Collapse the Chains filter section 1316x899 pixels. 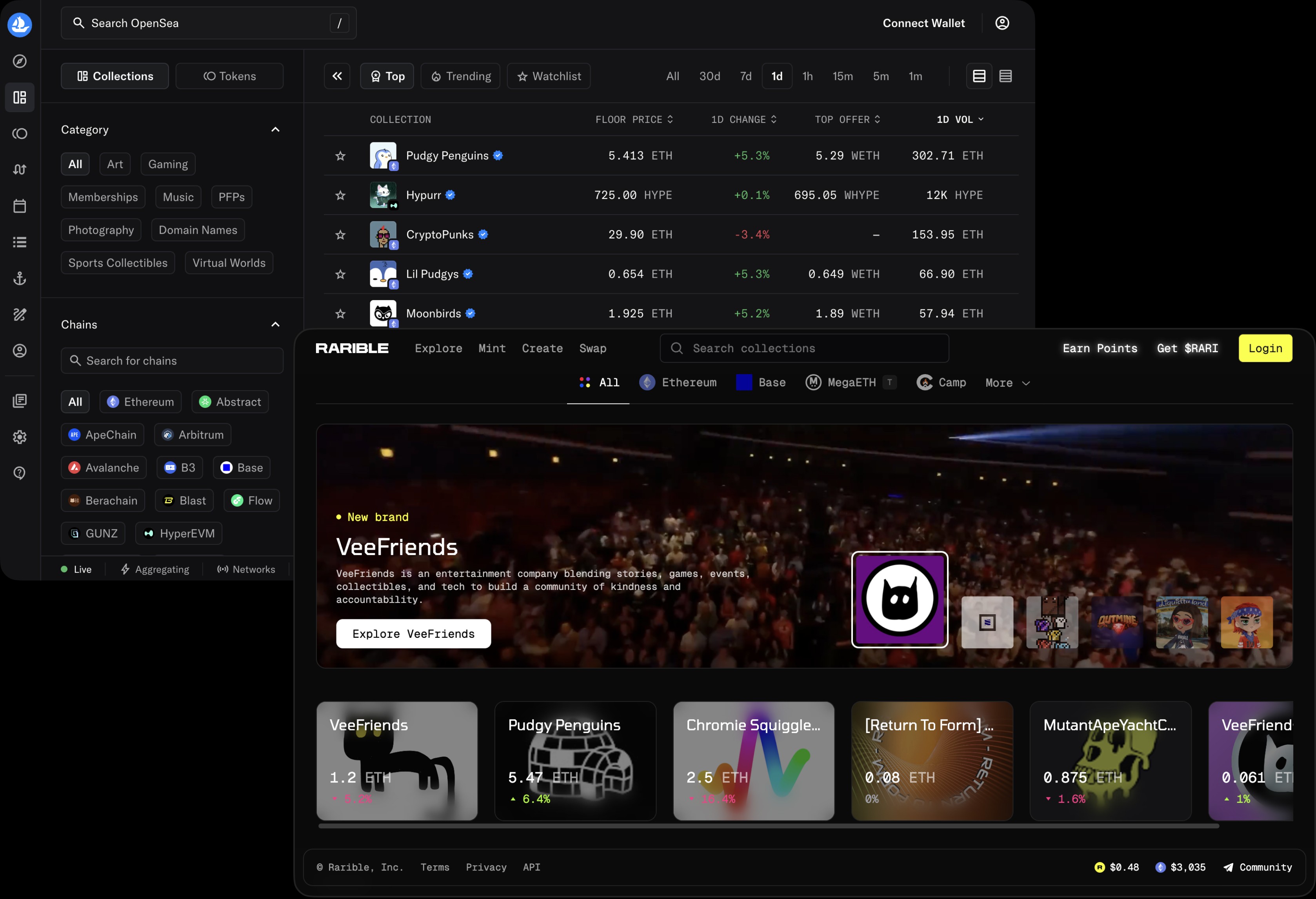click(x=275, y=325)
